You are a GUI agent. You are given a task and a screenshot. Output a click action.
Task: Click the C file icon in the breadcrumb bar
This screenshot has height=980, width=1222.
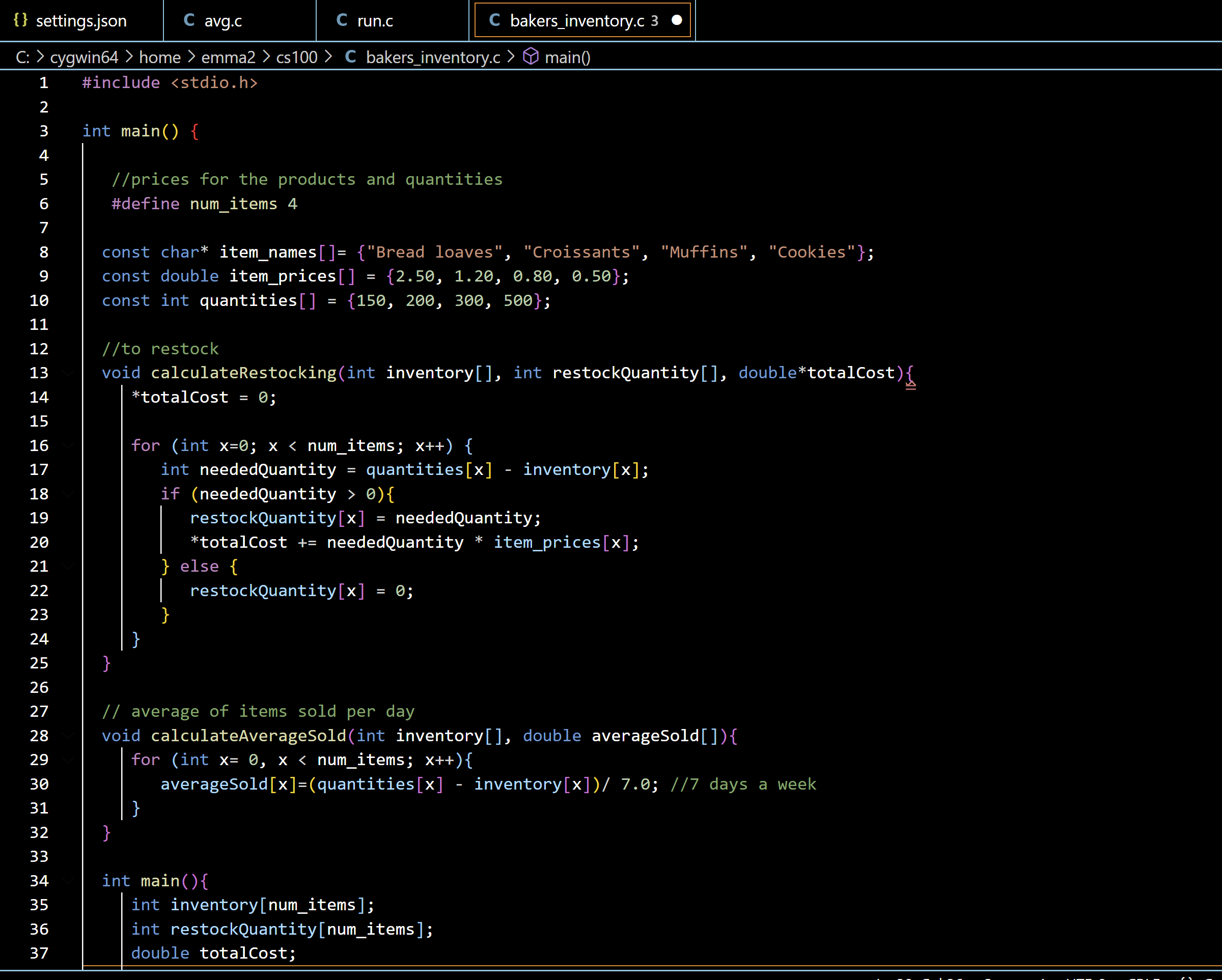351,57
